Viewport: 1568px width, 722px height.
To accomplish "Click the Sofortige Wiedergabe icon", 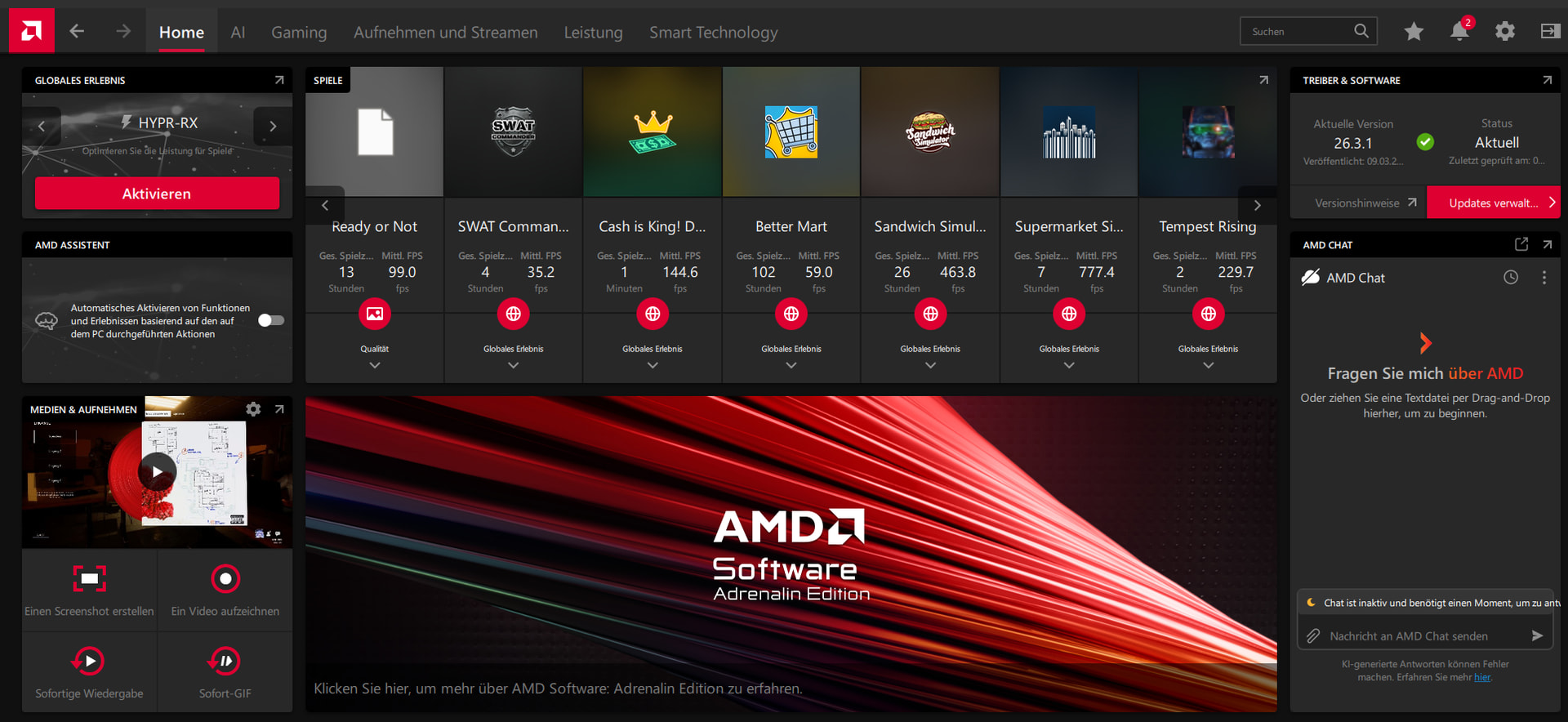I will click(x=89, y=661).
